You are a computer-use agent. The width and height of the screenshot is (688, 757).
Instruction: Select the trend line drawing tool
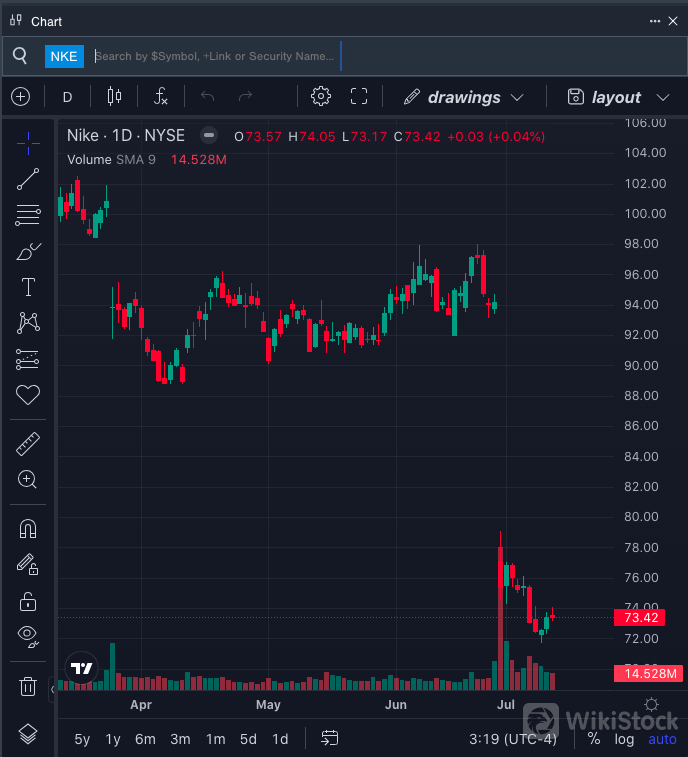point(28,179)
